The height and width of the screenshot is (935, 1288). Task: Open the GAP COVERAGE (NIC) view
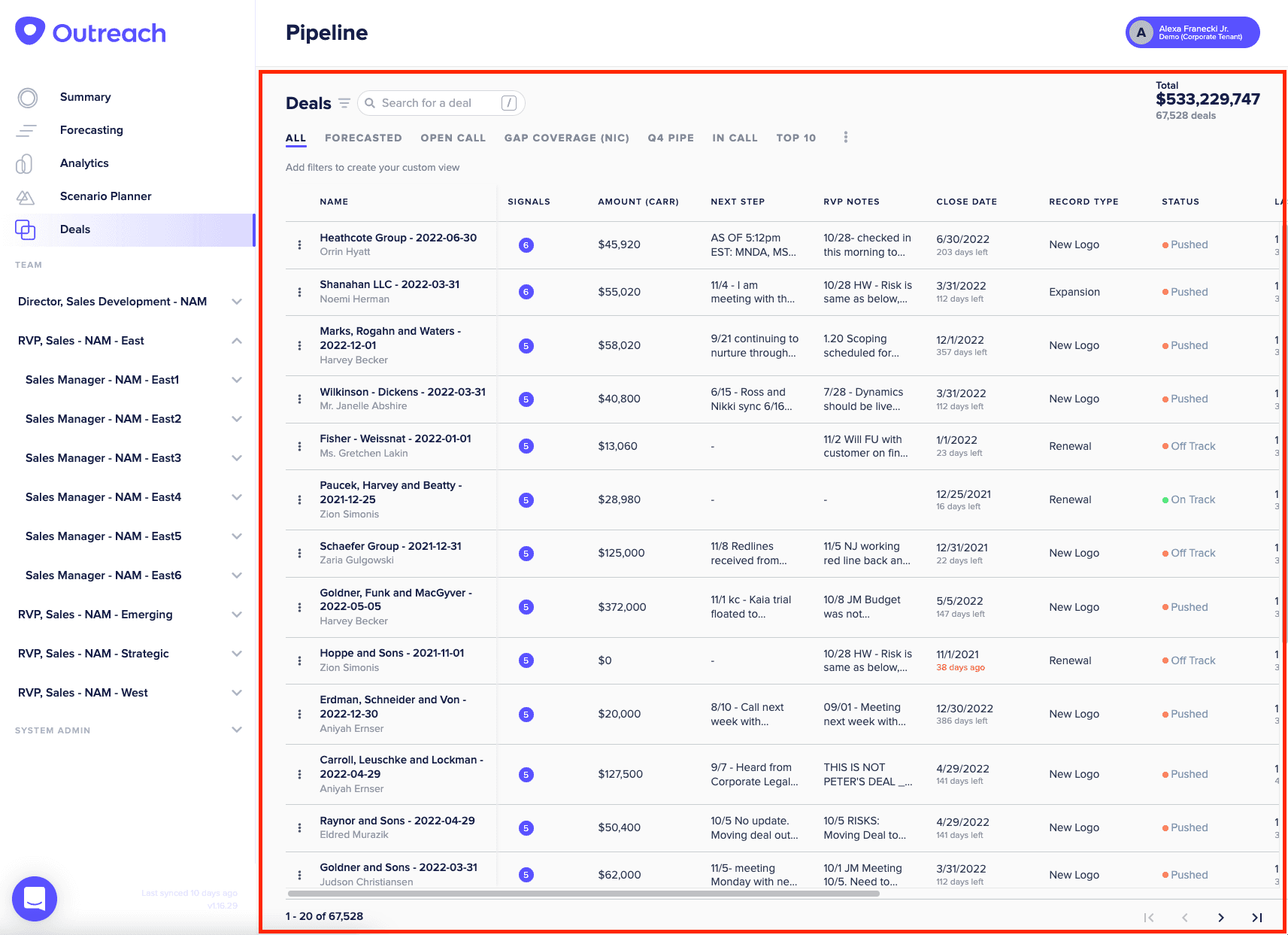click(x=566, y=138)
